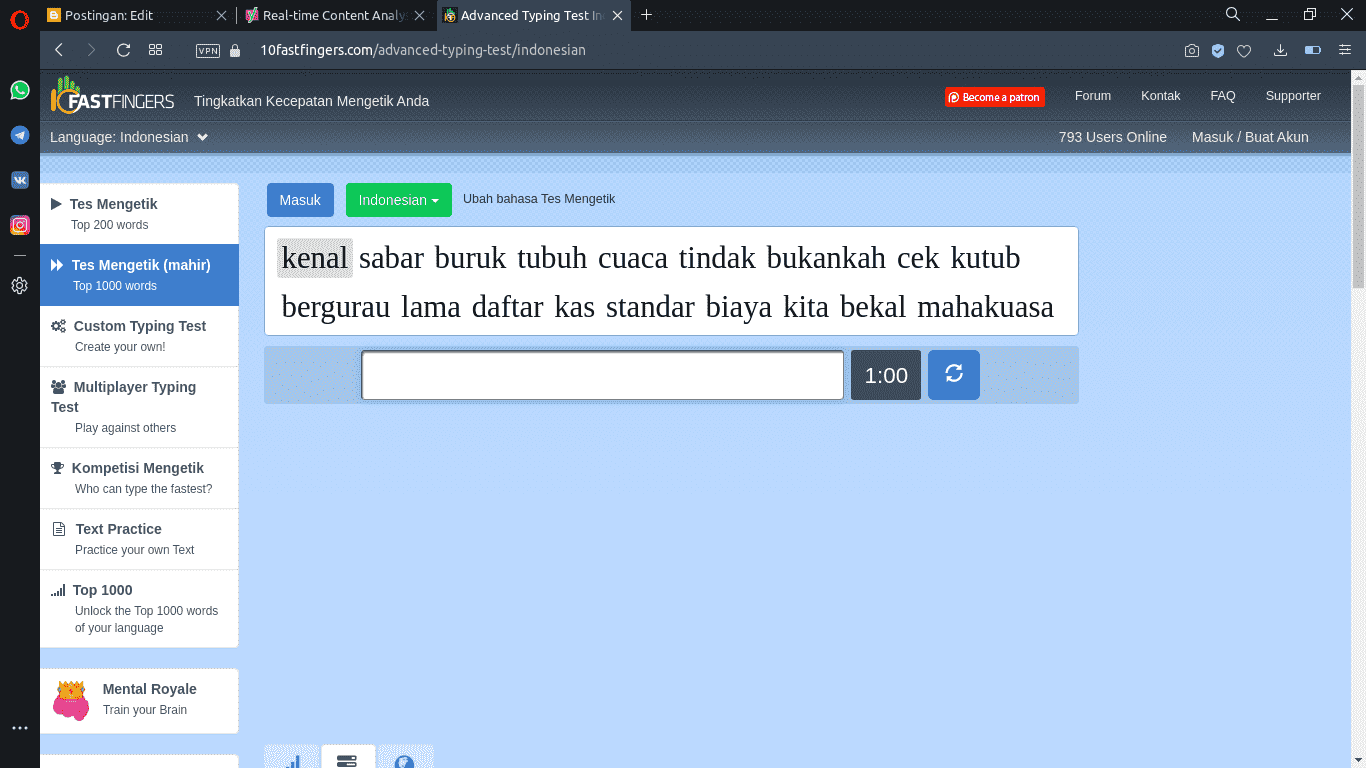This screenshot has width=1366, height=768.
Task: Take a snapshot with the camera icon
Action: click(x=1191, y=49)
